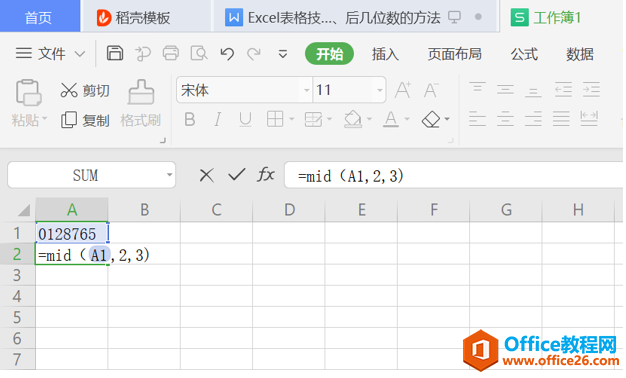Click Middle Align icon
The image size is (626, 378).
(x=505, y=89)
